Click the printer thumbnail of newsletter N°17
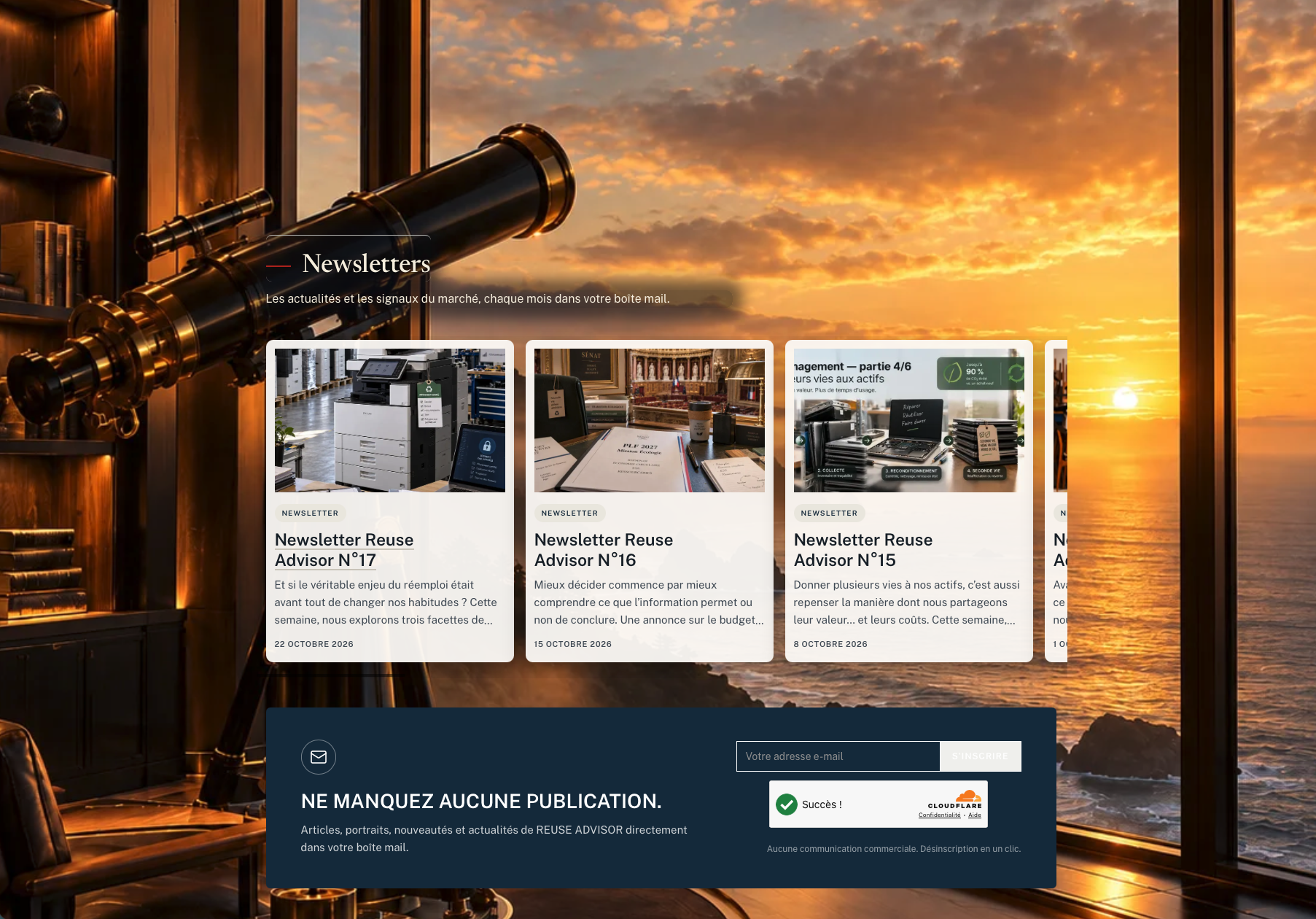This screenshot has height=919, width=1316. [390, 420]
